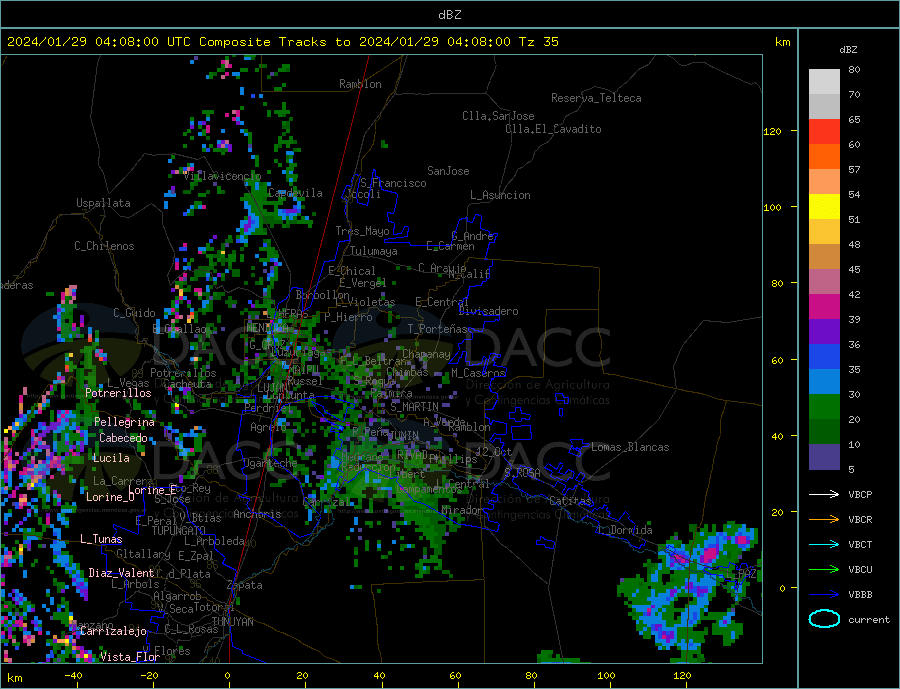Click the 'Lucila' place label
This screenshot has width=900, height=689.
(111, 458)
